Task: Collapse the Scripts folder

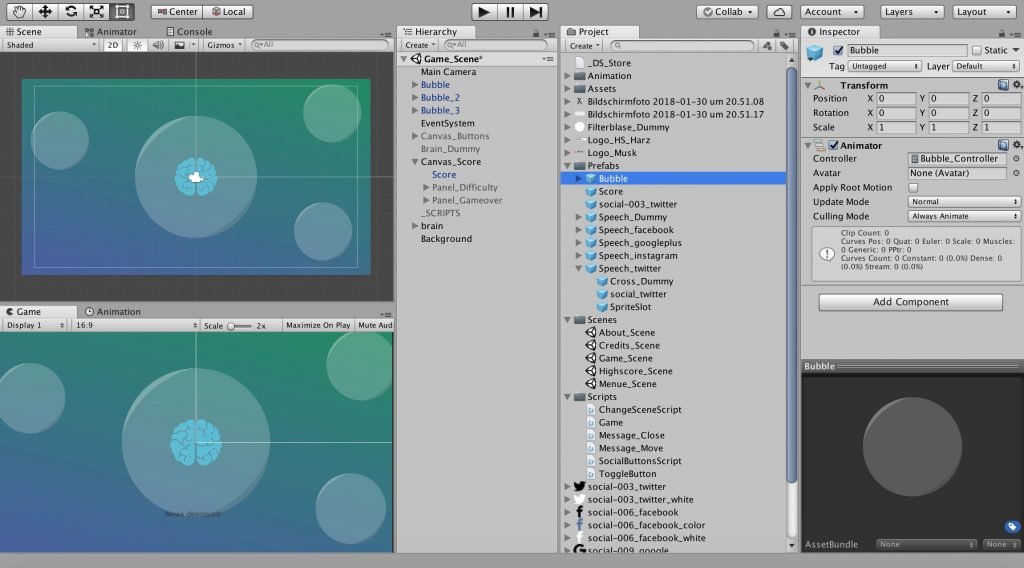Action: click(568, 397)
